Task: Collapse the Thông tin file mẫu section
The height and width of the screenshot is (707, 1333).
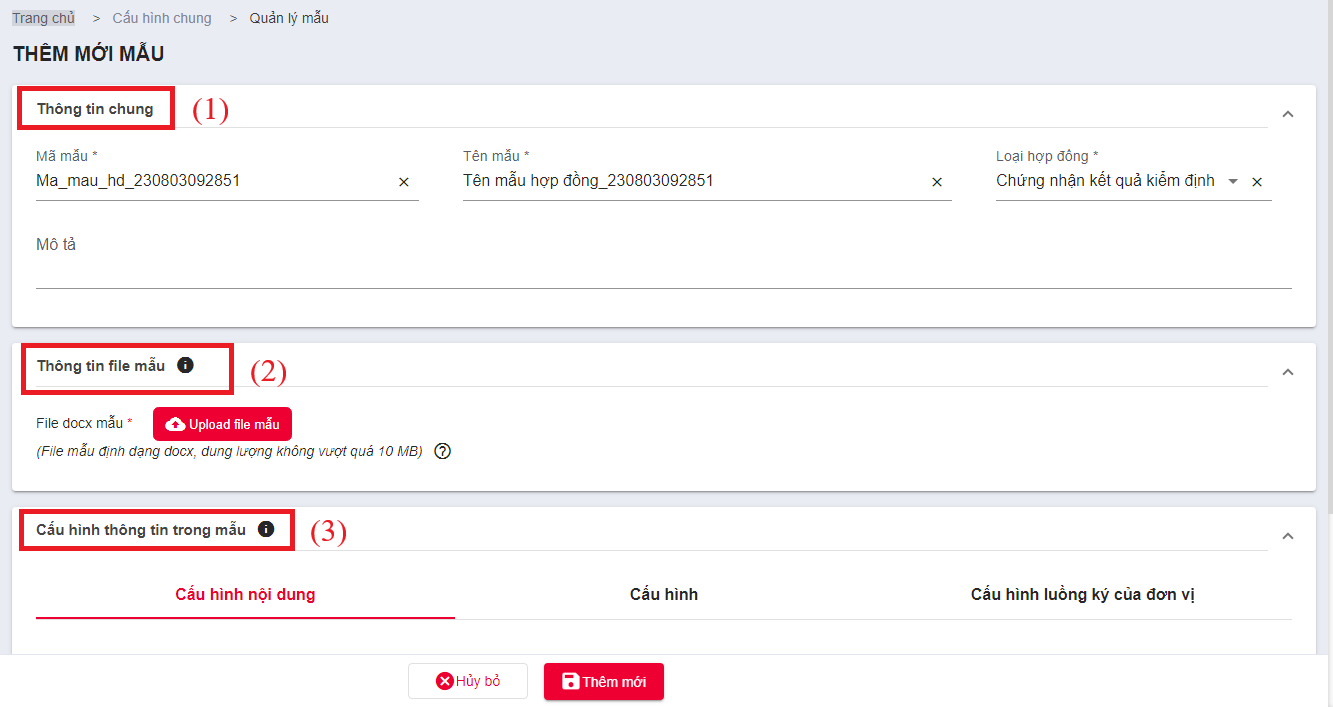Action: (x=1288, y=372)
